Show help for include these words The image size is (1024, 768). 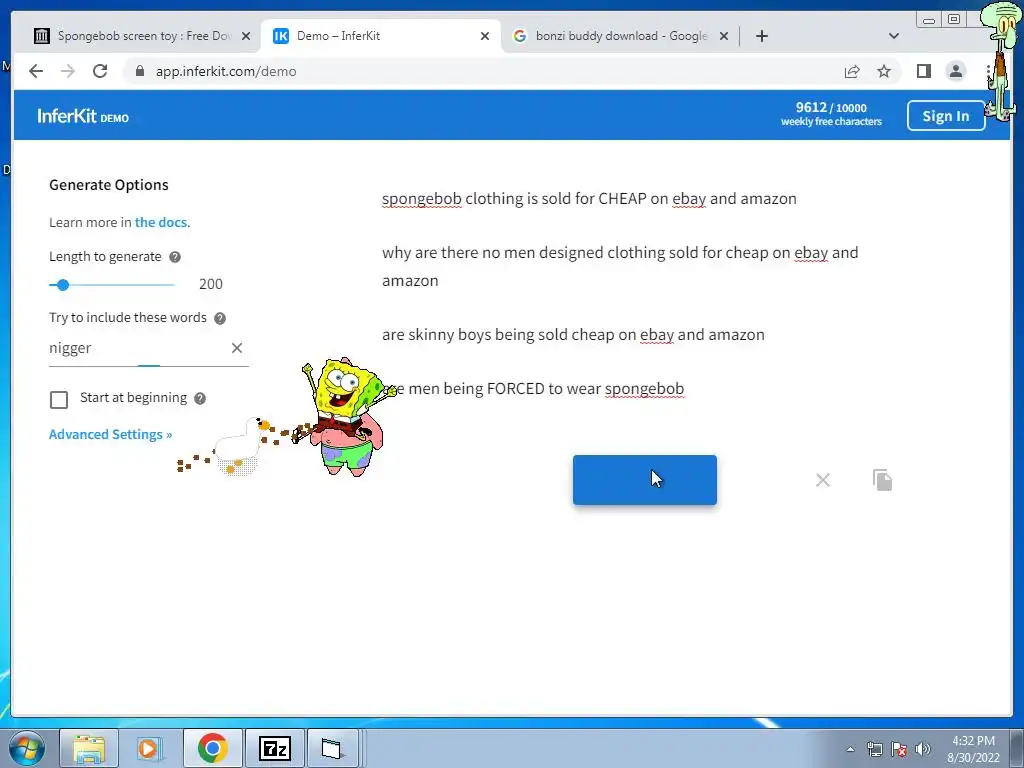219,318
